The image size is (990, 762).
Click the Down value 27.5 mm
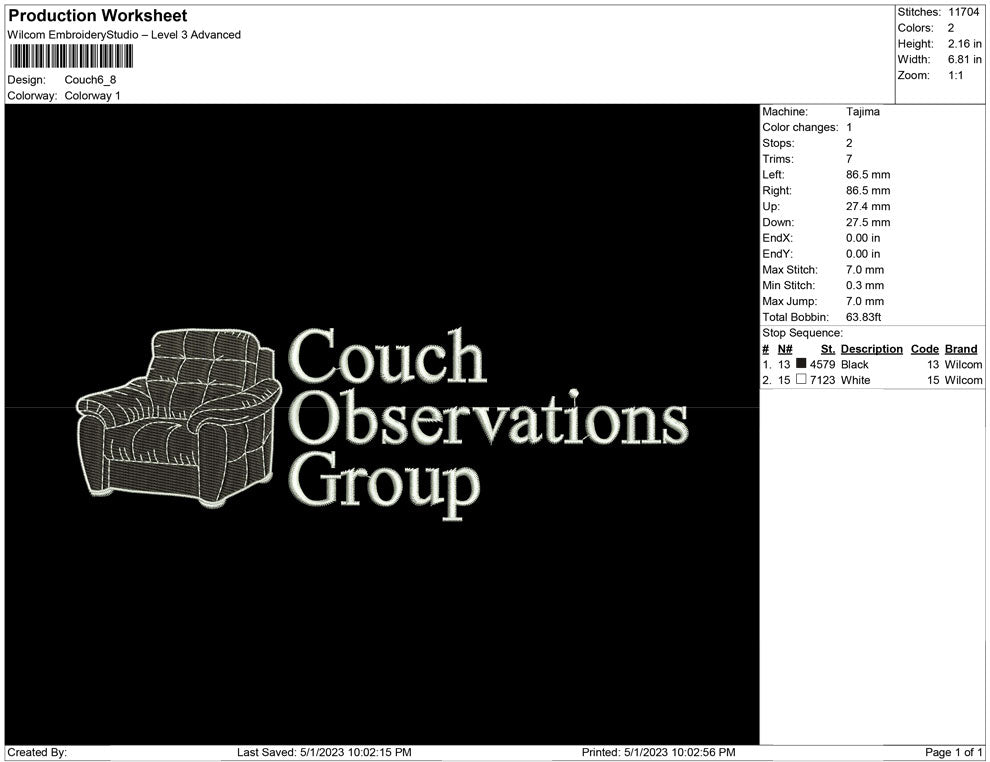(x=868, y=222)
